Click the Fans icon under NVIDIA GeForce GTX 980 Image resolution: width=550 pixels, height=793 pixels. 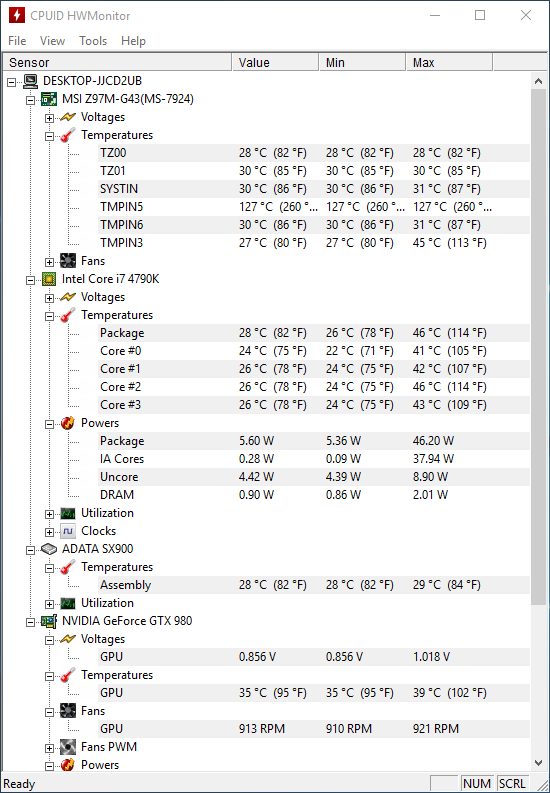68,711
